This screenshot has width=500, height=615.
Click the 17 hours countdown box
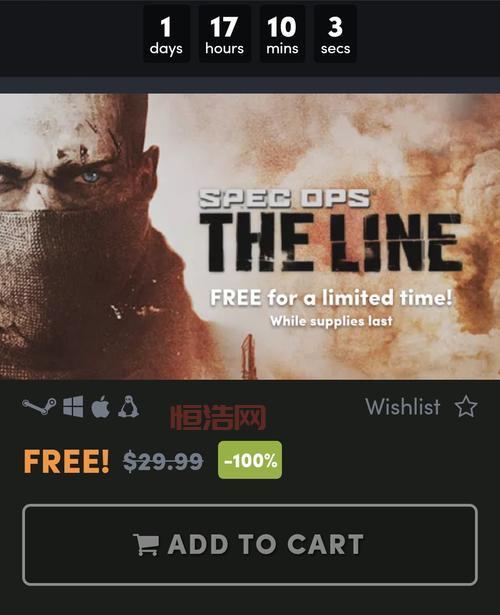pos(224,34)
